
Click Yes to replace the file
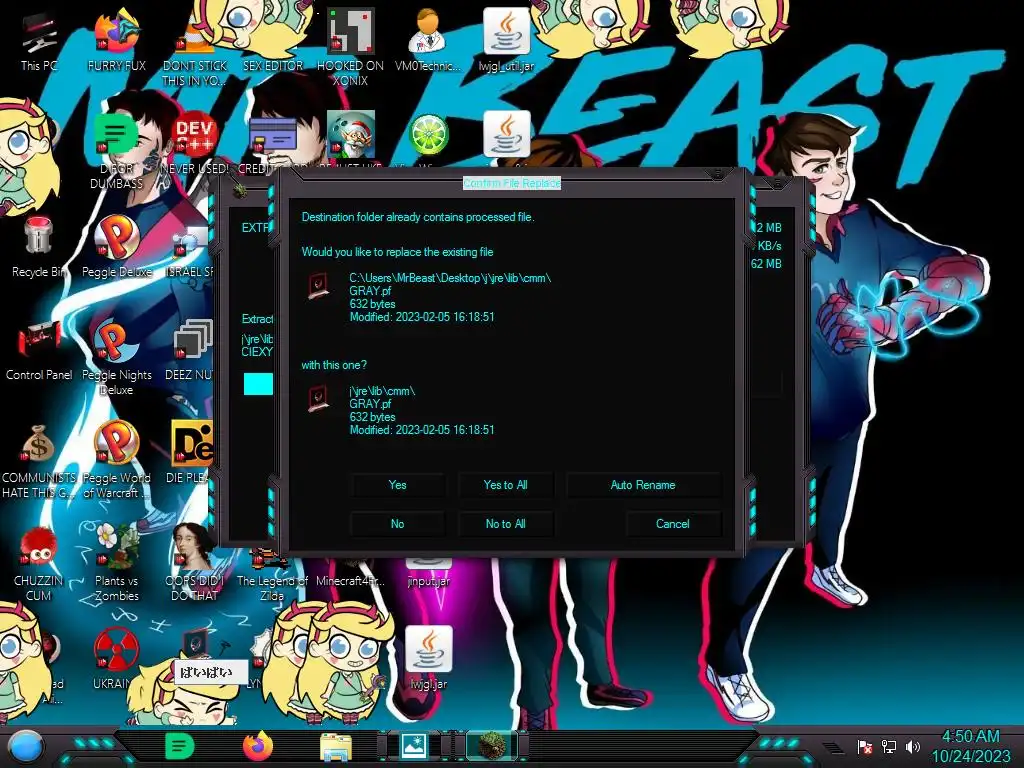coord(397,485)
